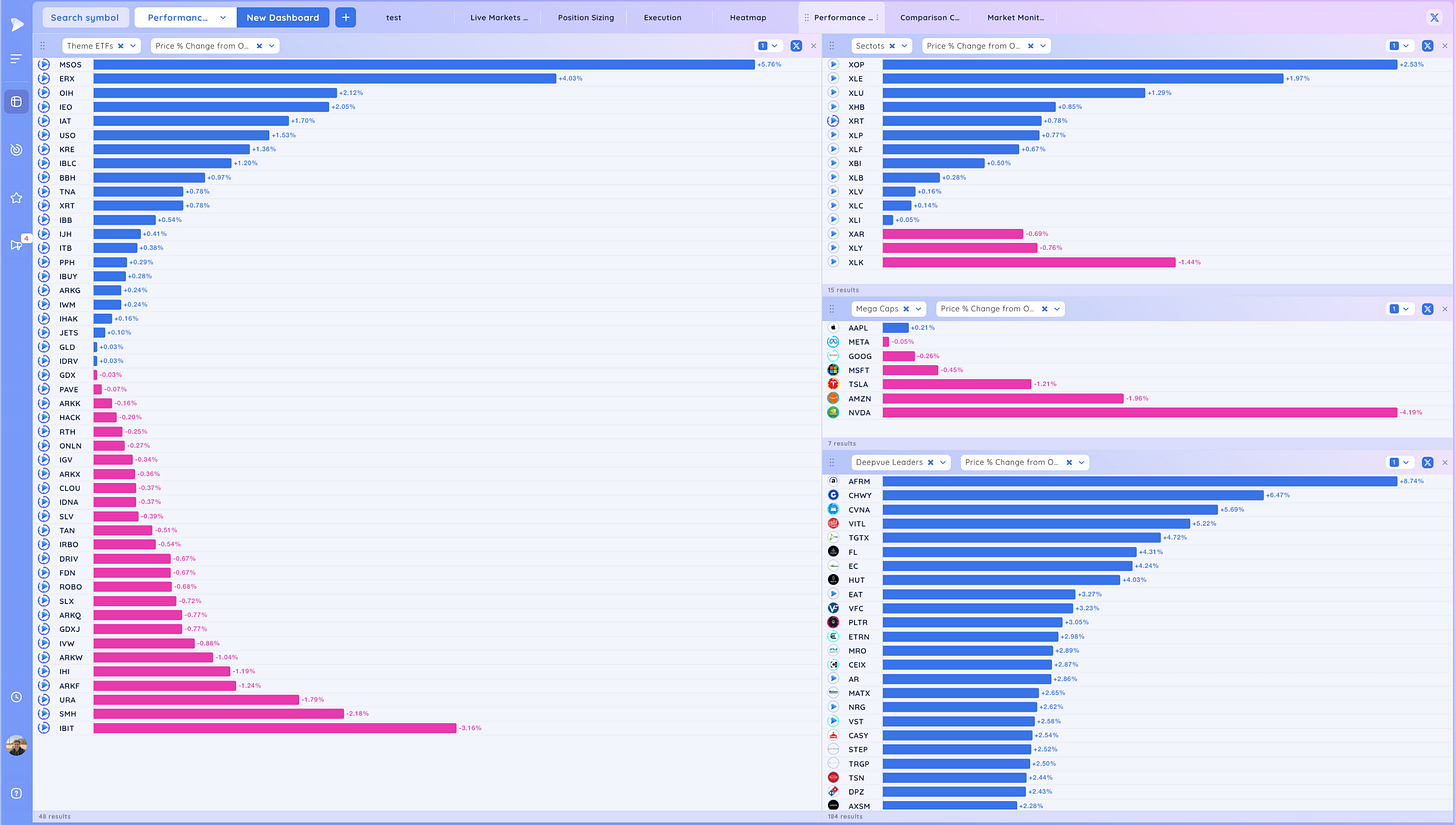Click the Deepvue logo in the sidebar
This screenshot has height=825, width=1456.
coord(16,24)
